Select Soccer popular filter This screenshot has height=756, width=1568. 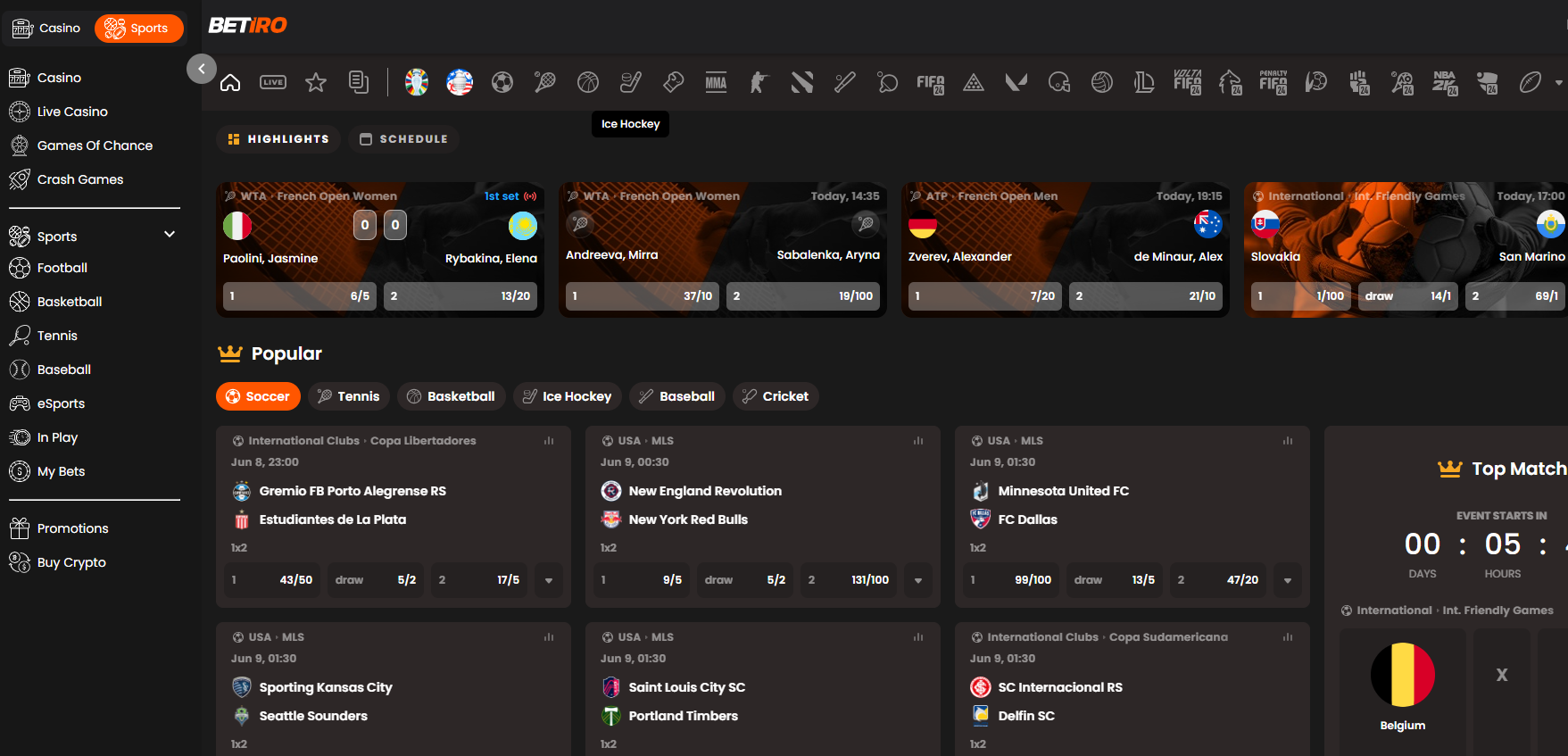pos(258,396)
